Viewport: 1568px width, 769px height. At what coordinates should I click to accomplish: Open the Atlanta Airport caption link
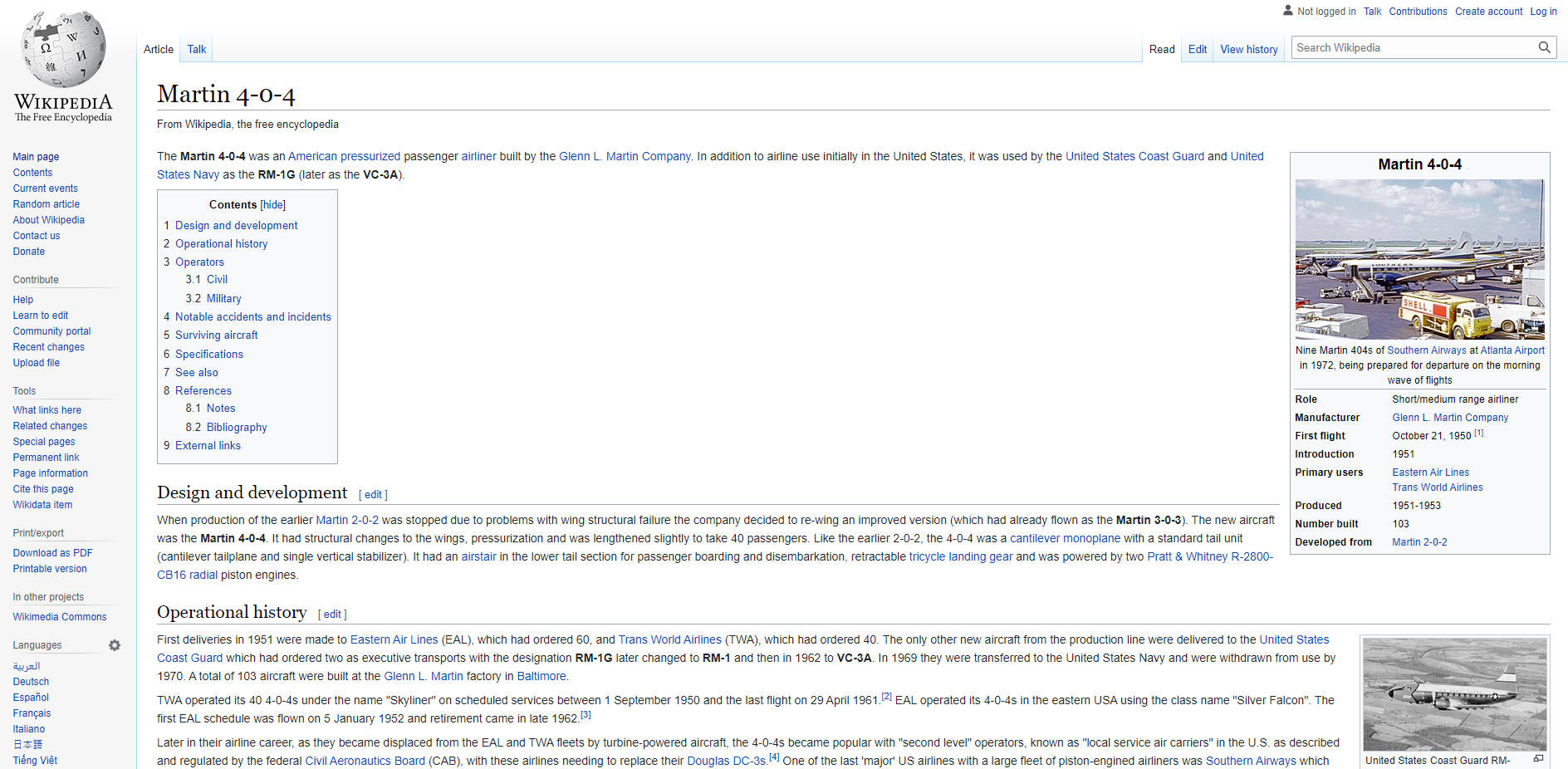coord(1512,350)
